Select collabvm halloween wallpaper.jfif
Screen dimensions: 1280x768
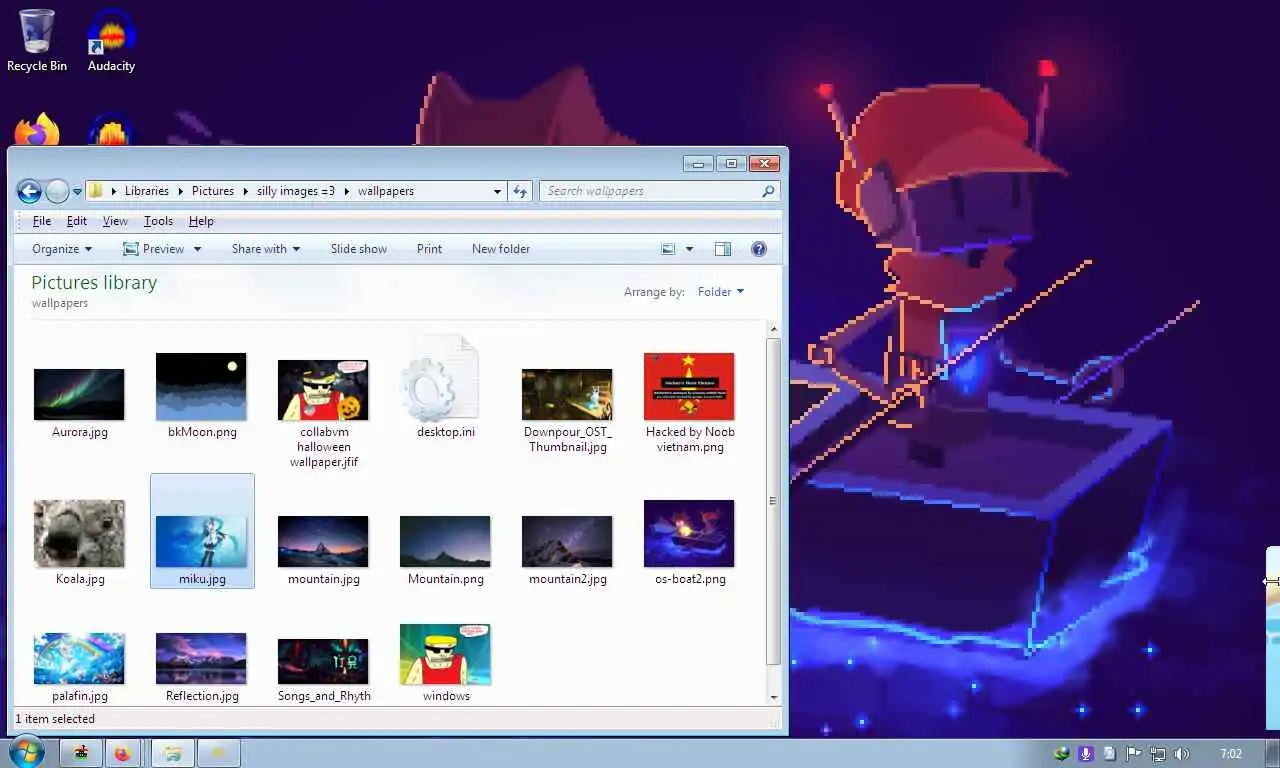pyautogui.click(x=323, y=389)
